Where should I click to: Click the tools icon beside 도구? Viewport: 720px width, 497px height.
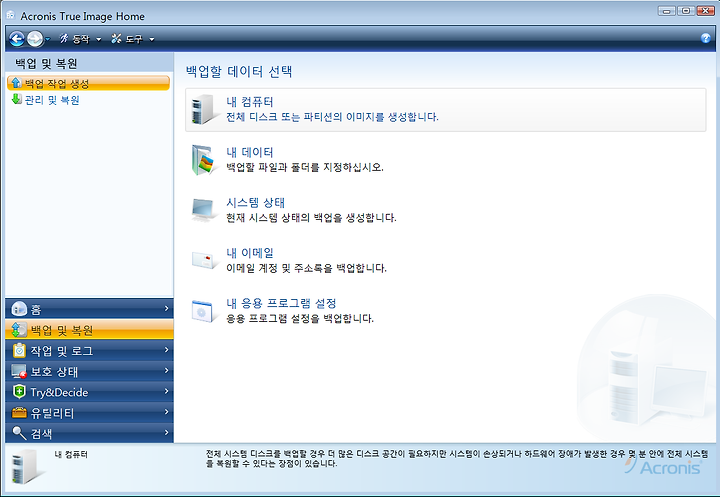[x=117, y=39]
